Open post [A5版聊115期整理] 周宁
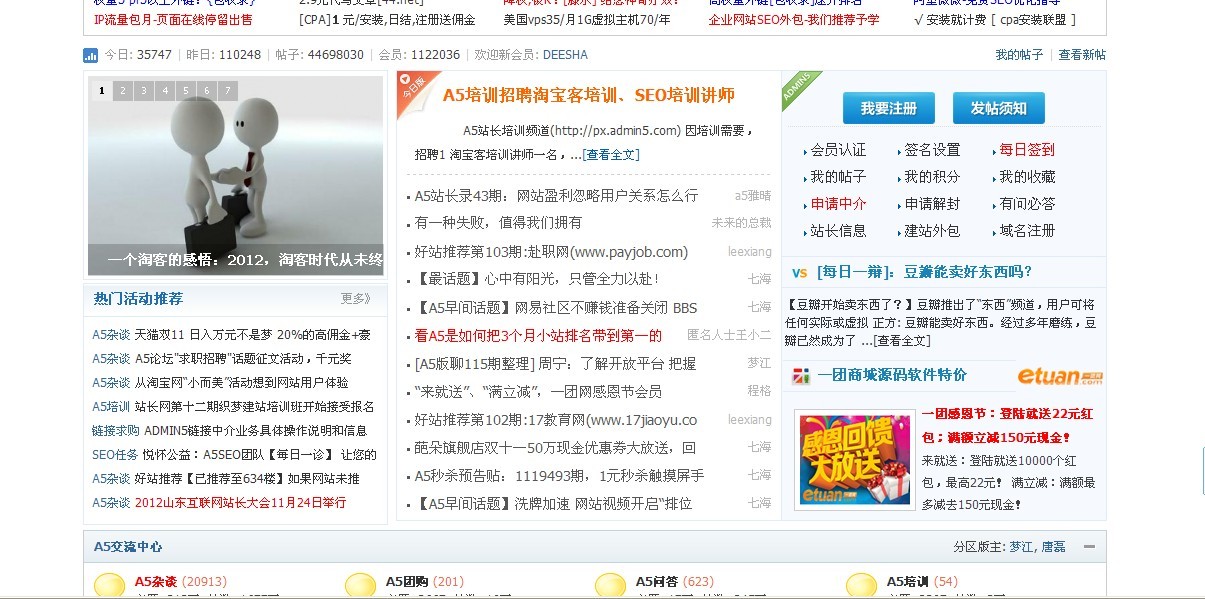This screenshot has height=599, width=1205. point(555,364)
